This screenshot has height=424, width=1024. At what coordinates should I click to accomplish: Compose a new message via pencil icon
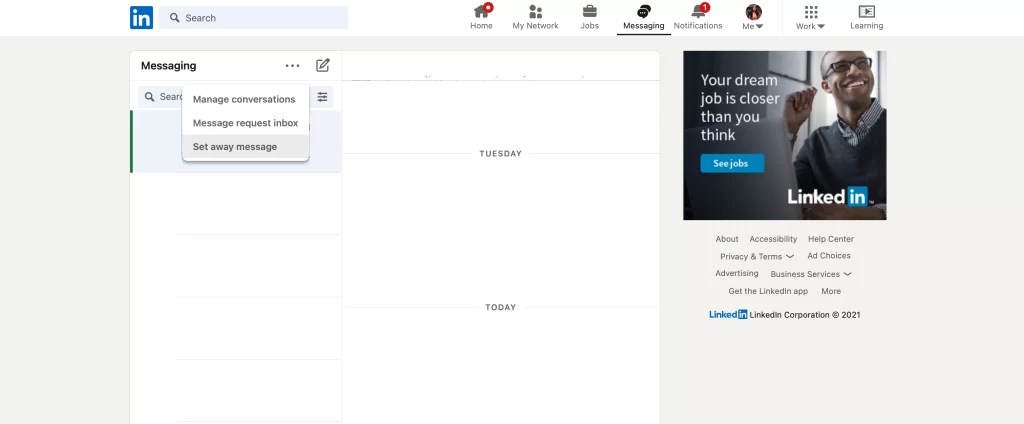(323, 65)
